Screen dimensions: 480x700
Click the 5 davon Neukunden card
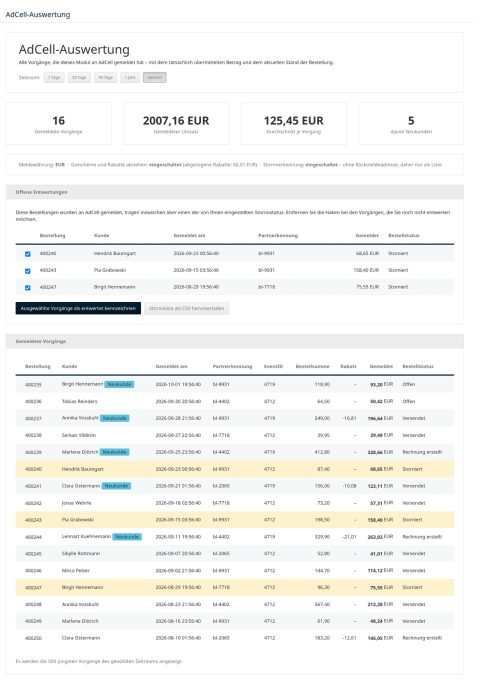click(411, 124)
